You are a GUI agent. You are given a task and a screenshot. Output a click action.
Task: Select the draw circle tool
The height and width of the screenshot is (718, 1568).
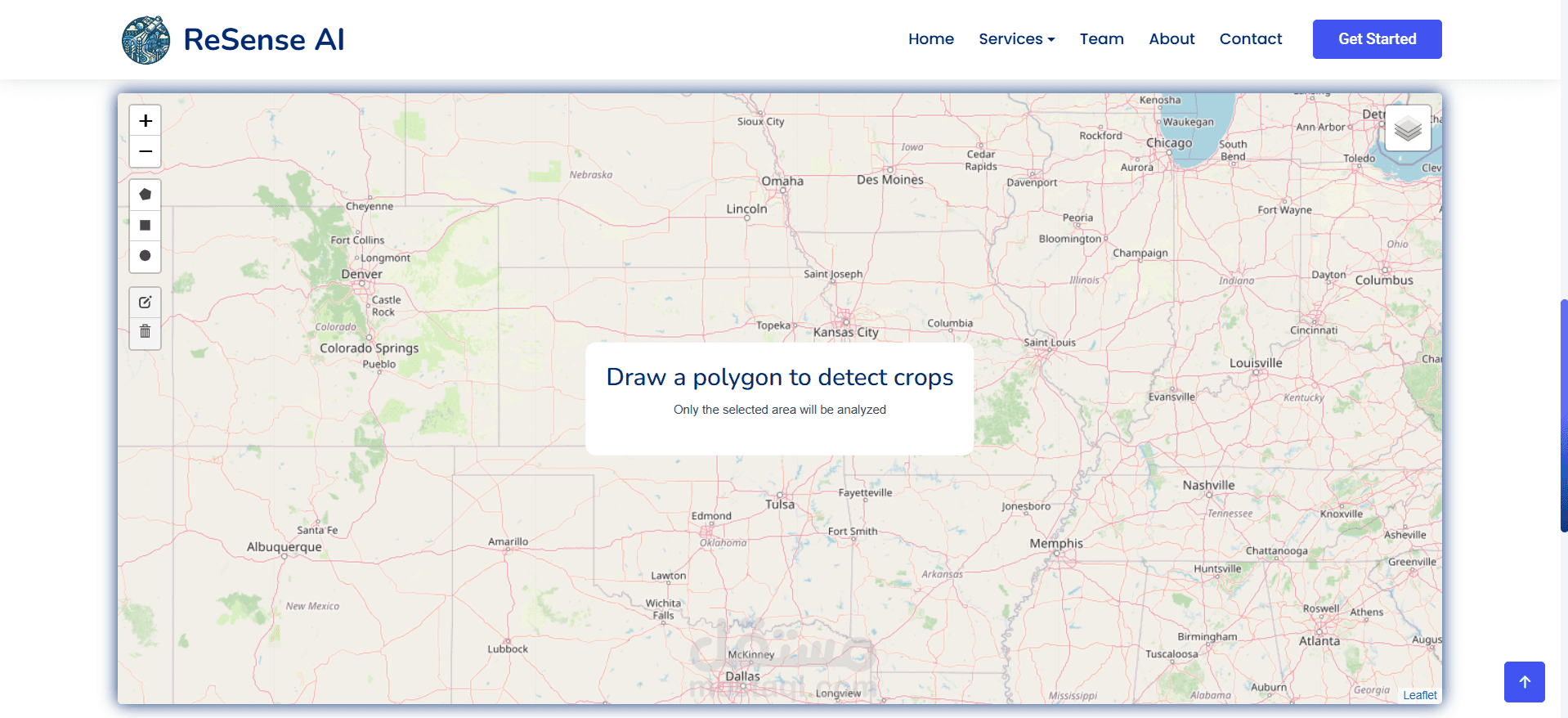[146, 256]
